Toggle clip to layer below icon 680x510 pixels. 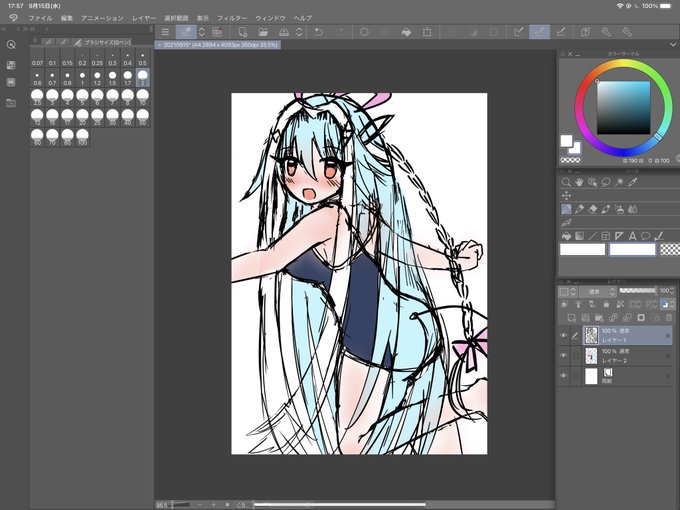point(565,304)
